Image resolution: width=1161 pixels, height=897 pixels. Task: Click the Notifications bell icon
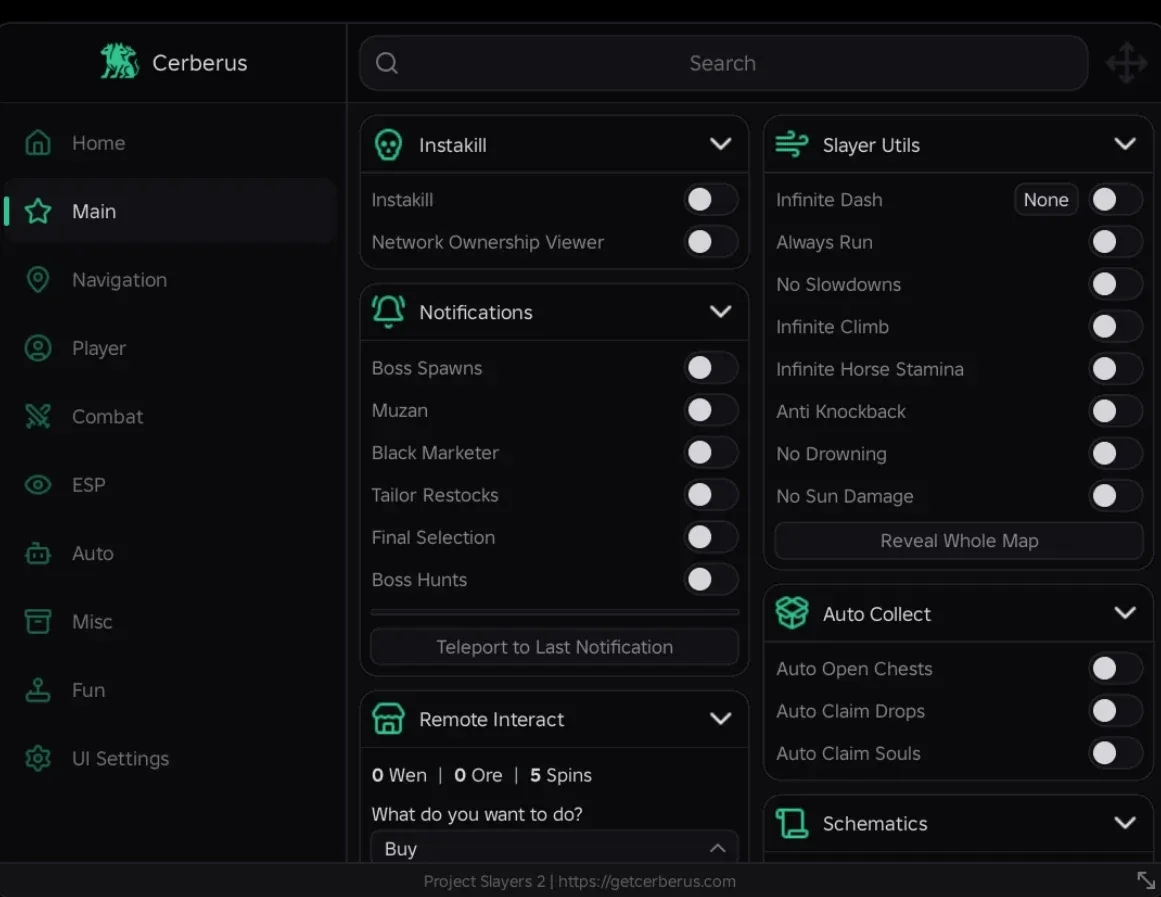coord(388,311)
